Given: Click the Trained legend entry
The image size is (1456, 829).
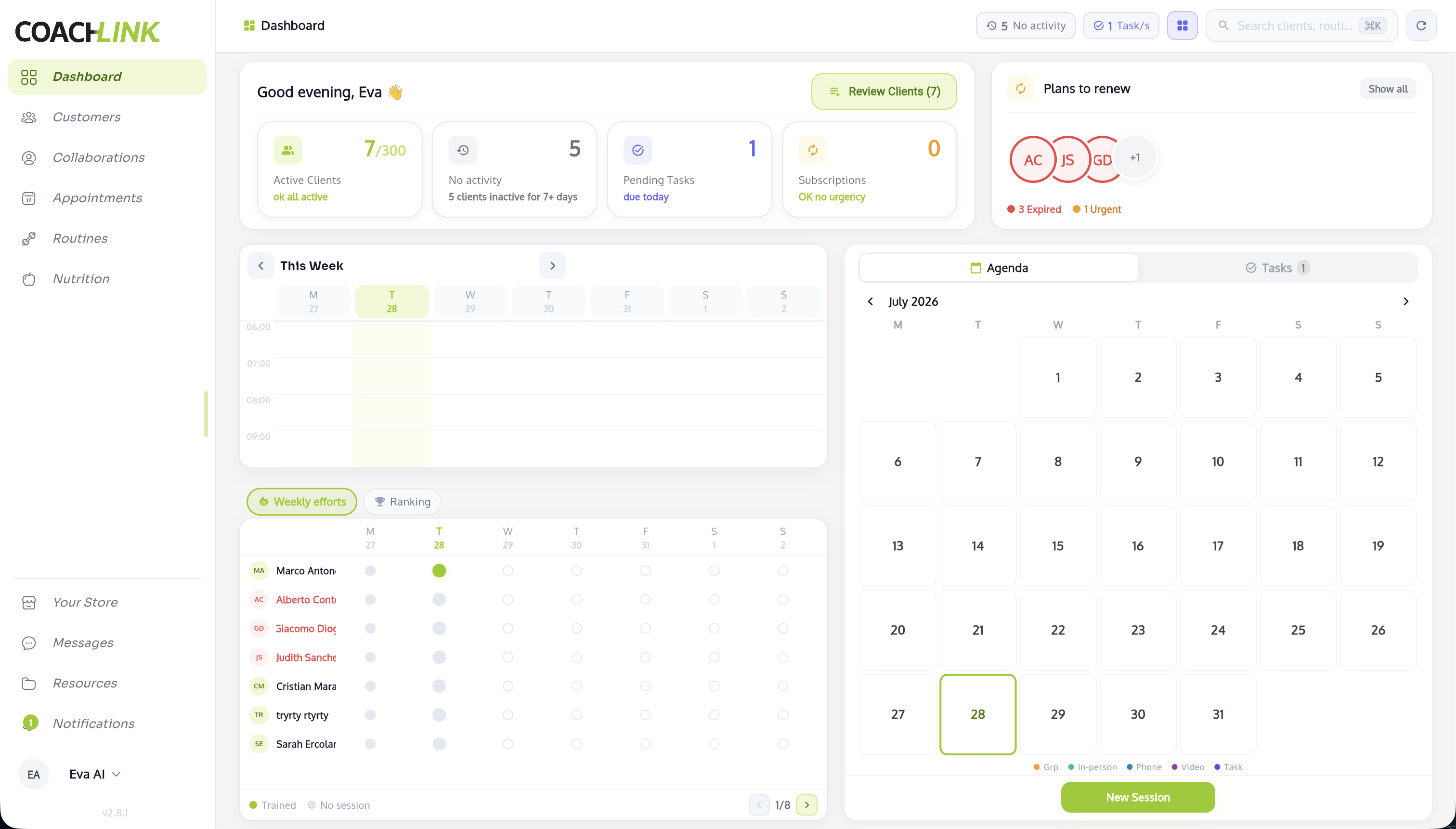Looking at the screenshot, I should [273, 806].
